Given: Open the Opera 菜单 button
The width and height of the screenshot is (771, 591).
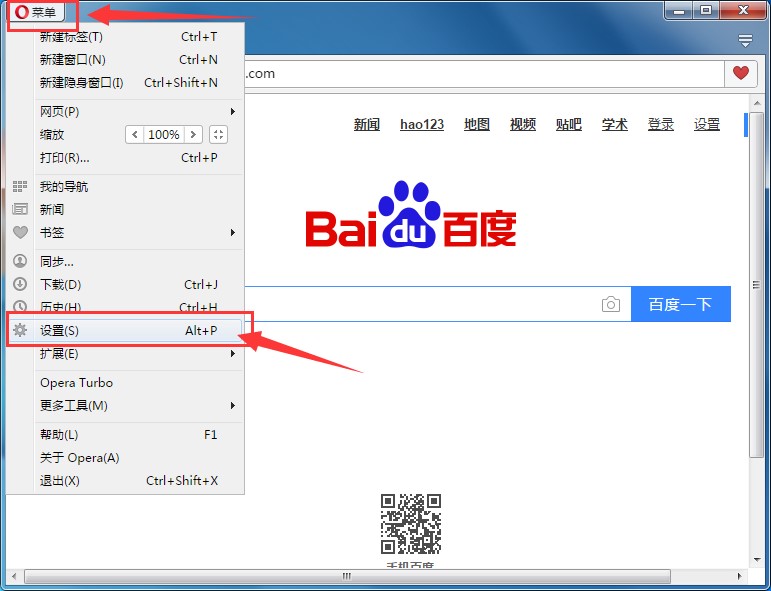Looking at the screenshot, I should tap(36, 12).
